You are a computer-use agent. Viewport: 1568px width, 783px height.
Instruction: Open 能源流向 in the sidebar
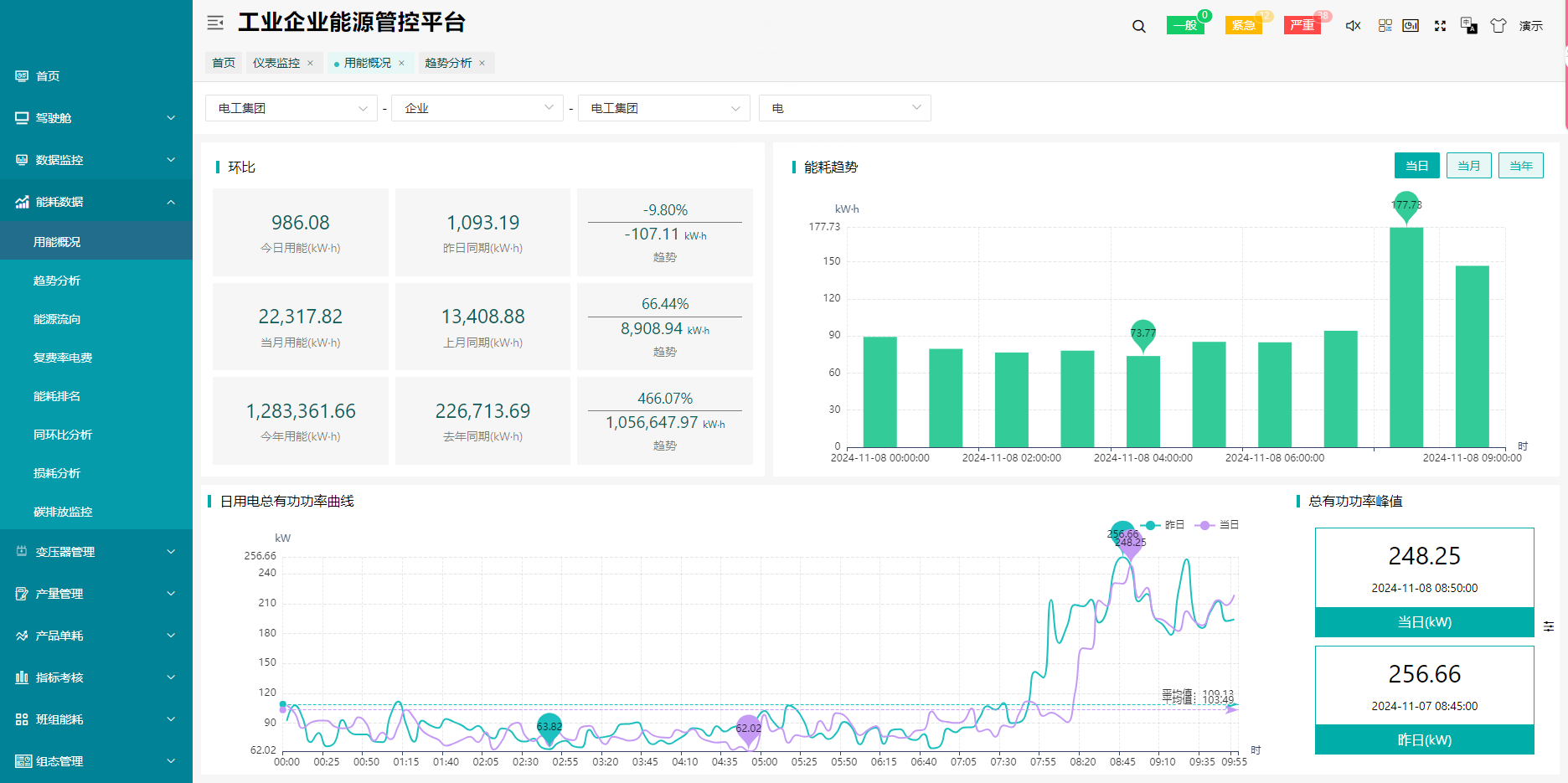coord(96,319)
